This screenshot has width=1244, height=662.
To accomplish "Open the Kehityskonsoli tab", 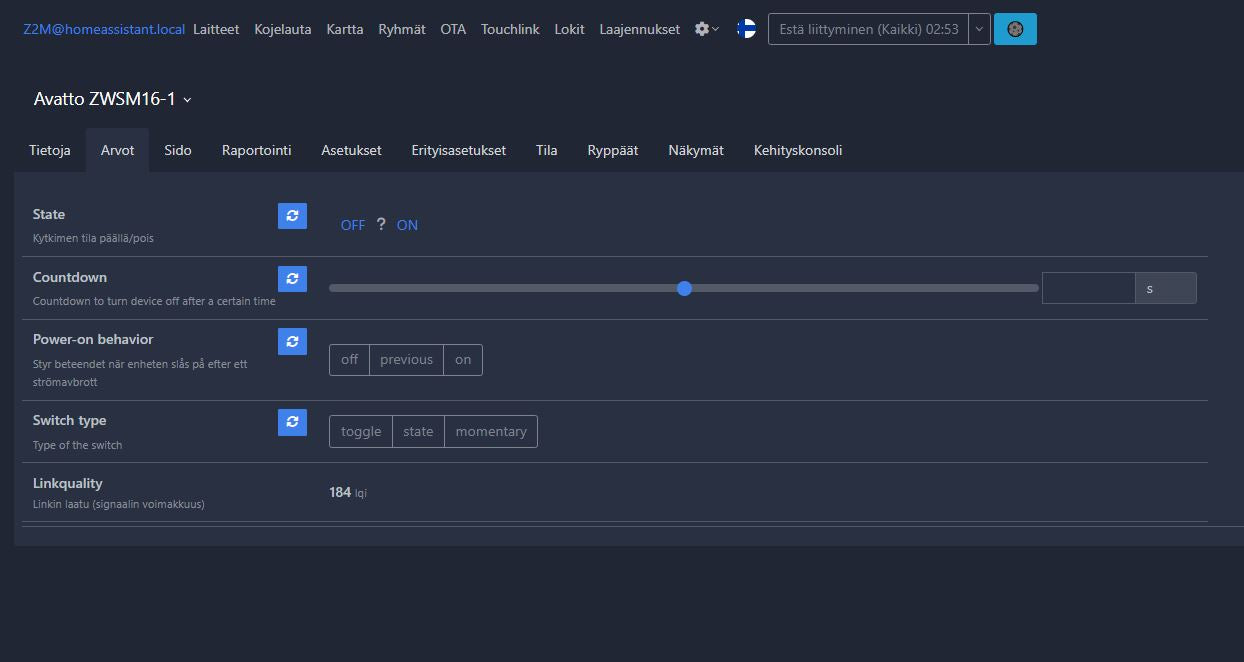I will [798, 150].
